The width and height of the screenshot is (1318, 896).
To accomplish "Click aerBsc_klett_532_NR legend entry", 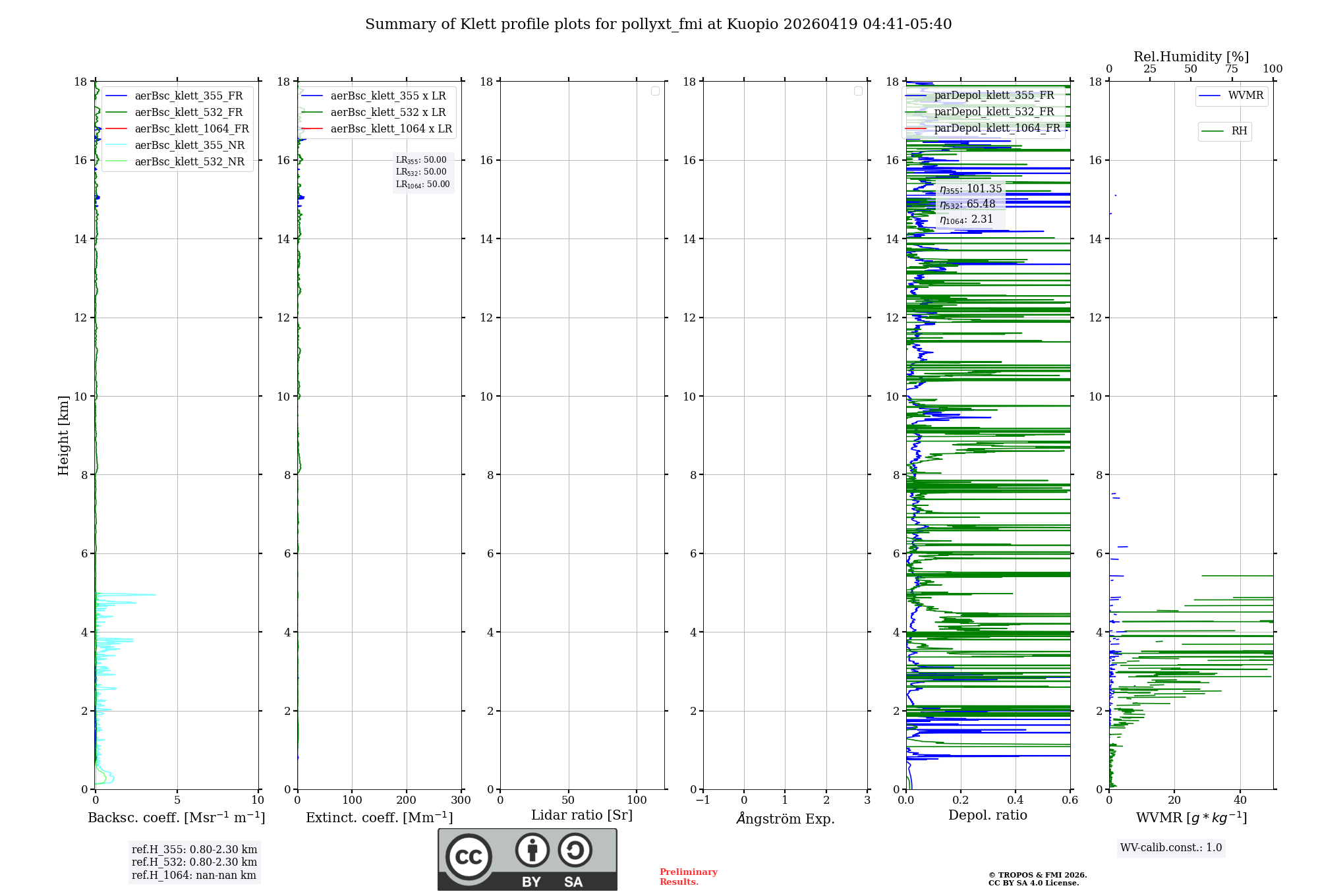I will (x=189, y=162).
